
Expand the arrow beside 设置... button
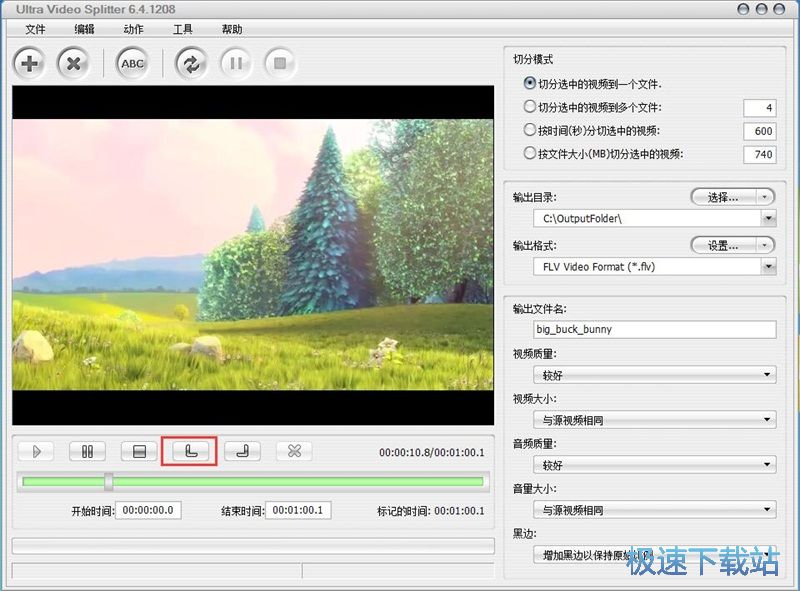765,246
